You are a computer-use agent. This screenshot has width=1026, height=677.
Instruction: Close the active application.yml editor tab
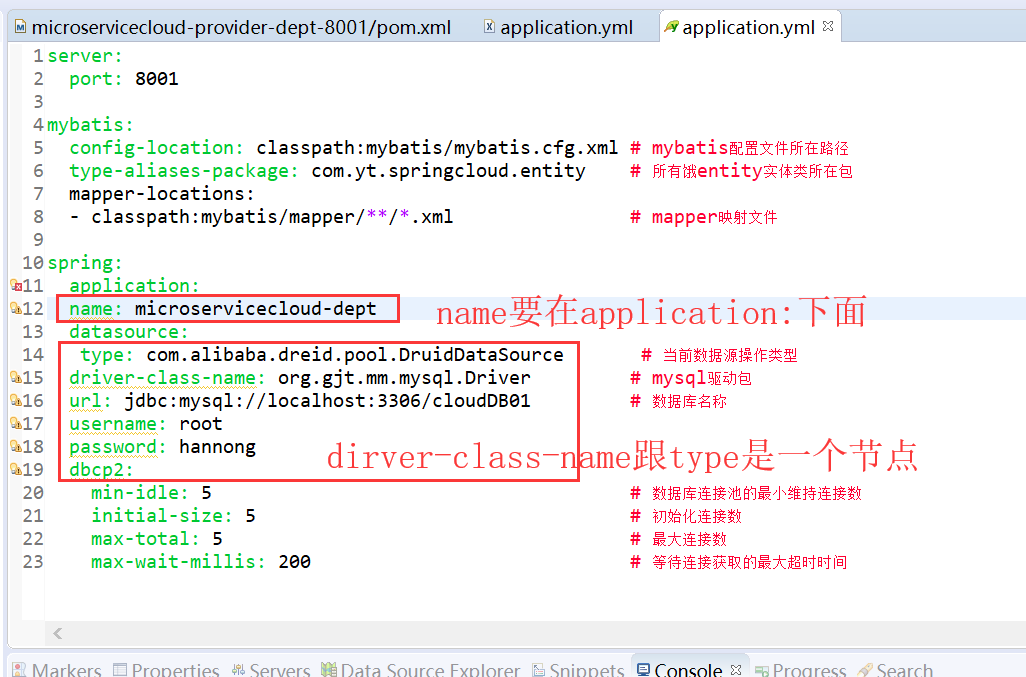pyautogui.click(x=826, y=27)
